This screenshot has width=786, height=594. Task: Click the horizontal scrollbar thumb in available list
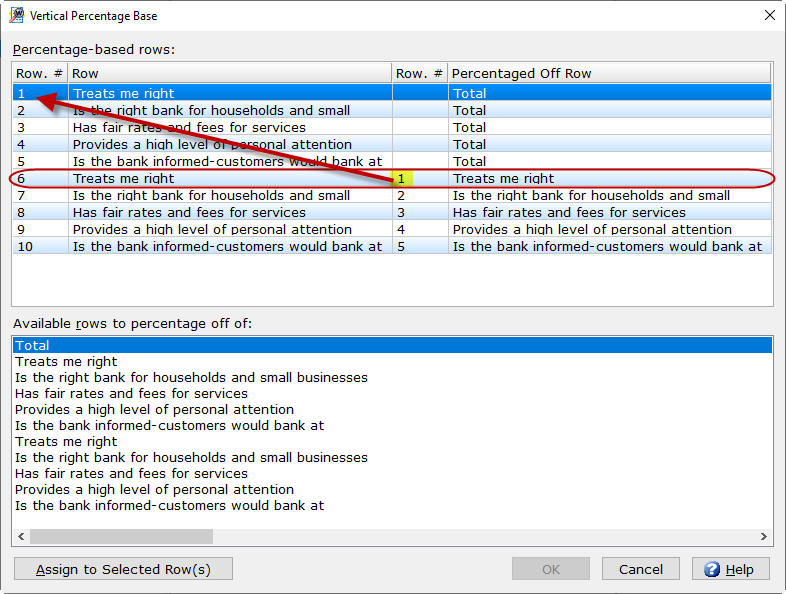[x=120, y=537]
